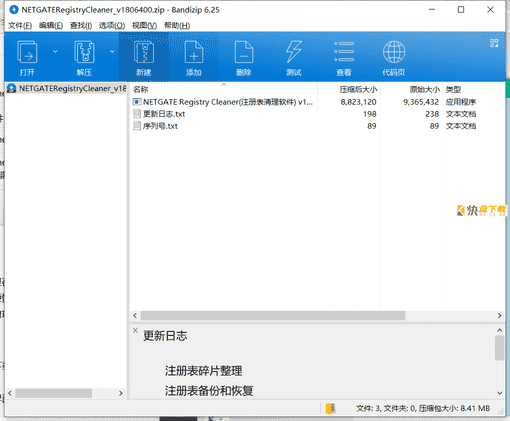Click the status bar file count text
This screenshot has height=421, width=510.
[x=423, y=408]
